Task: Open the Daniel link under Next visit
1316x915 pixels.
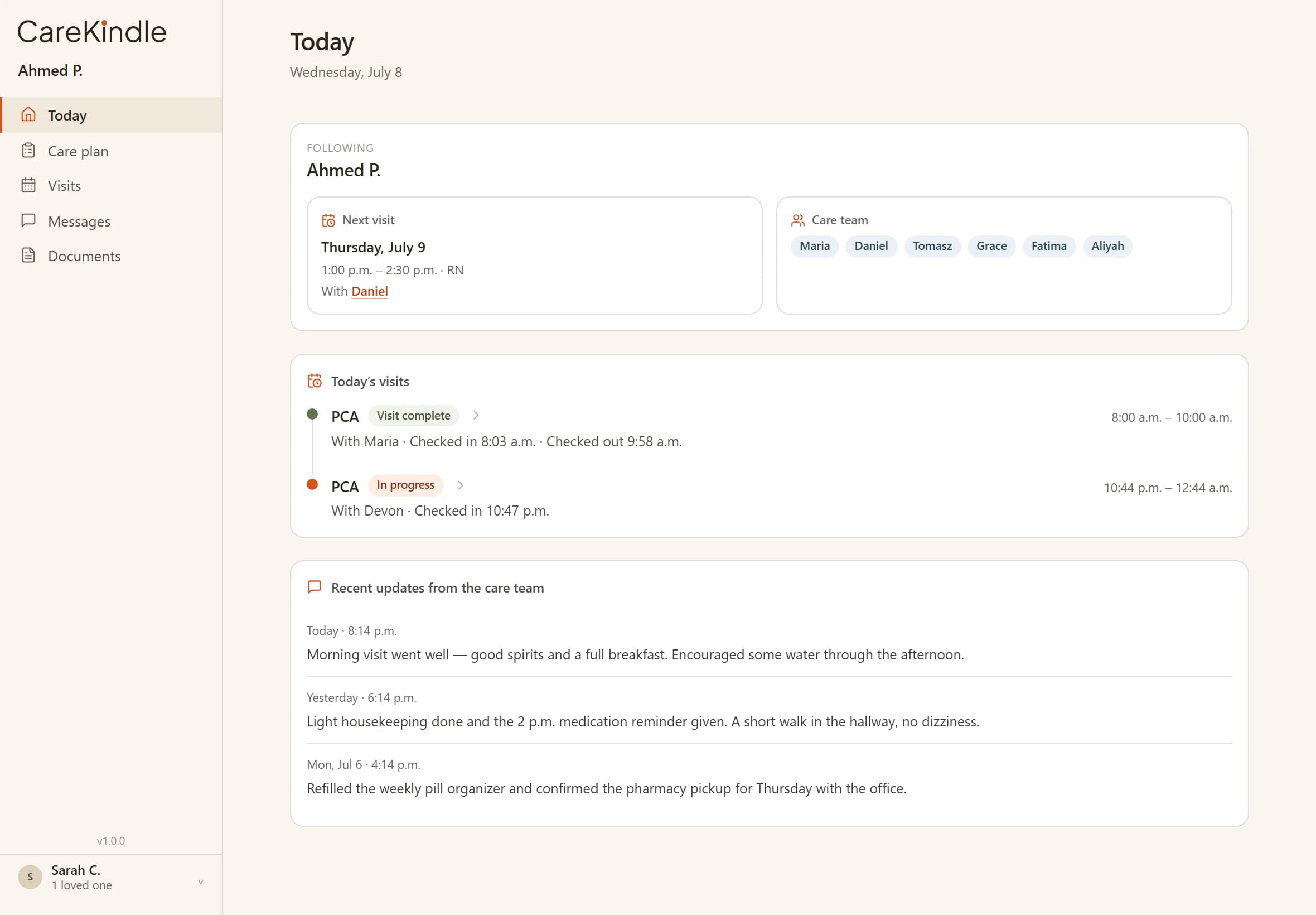Action: coord(370,291)
